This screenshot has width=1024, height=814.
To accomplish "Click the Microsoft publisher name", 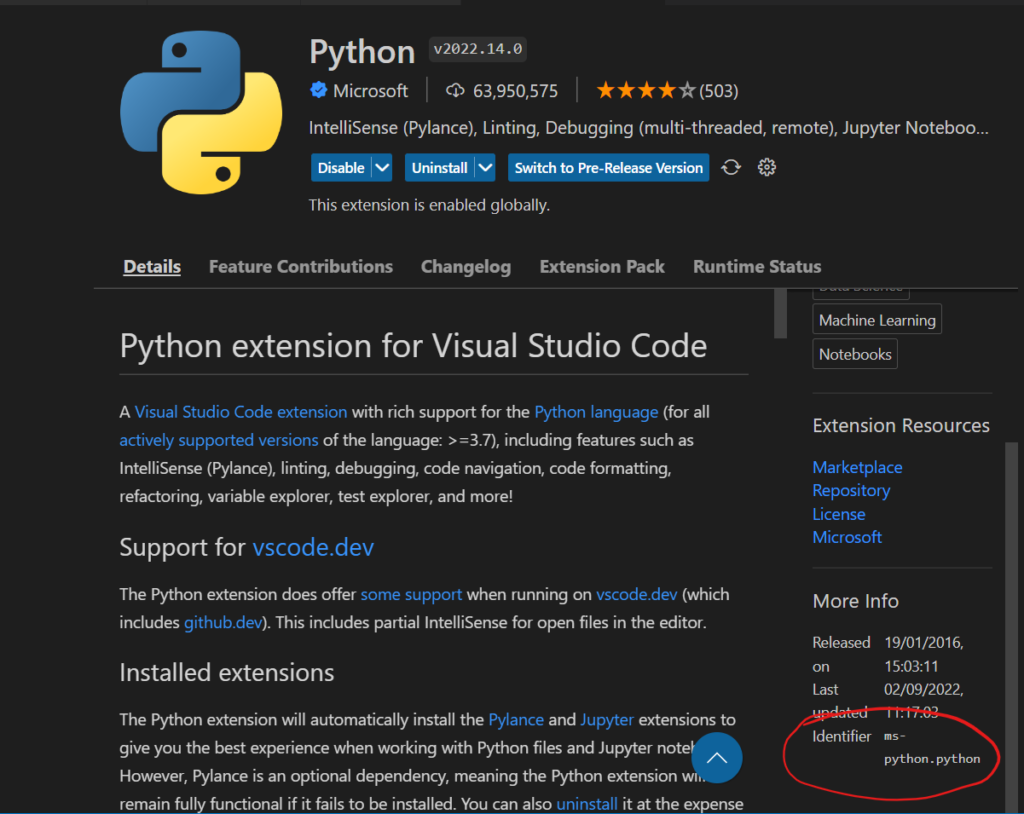I will point(370,91).
